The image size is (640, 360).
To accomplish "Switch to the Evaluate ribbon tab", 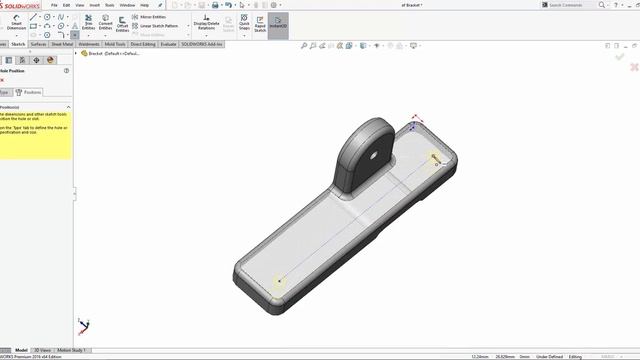I will [168, 44].
